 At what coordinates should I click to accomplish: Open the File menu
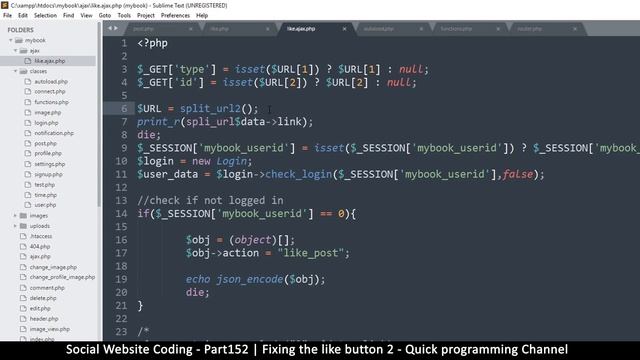click(7, 16)
